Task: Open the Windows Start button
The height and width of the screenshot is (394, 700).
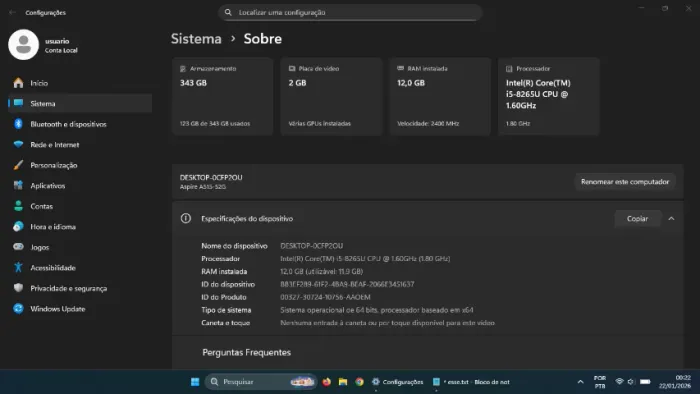Action: point(195,382)
